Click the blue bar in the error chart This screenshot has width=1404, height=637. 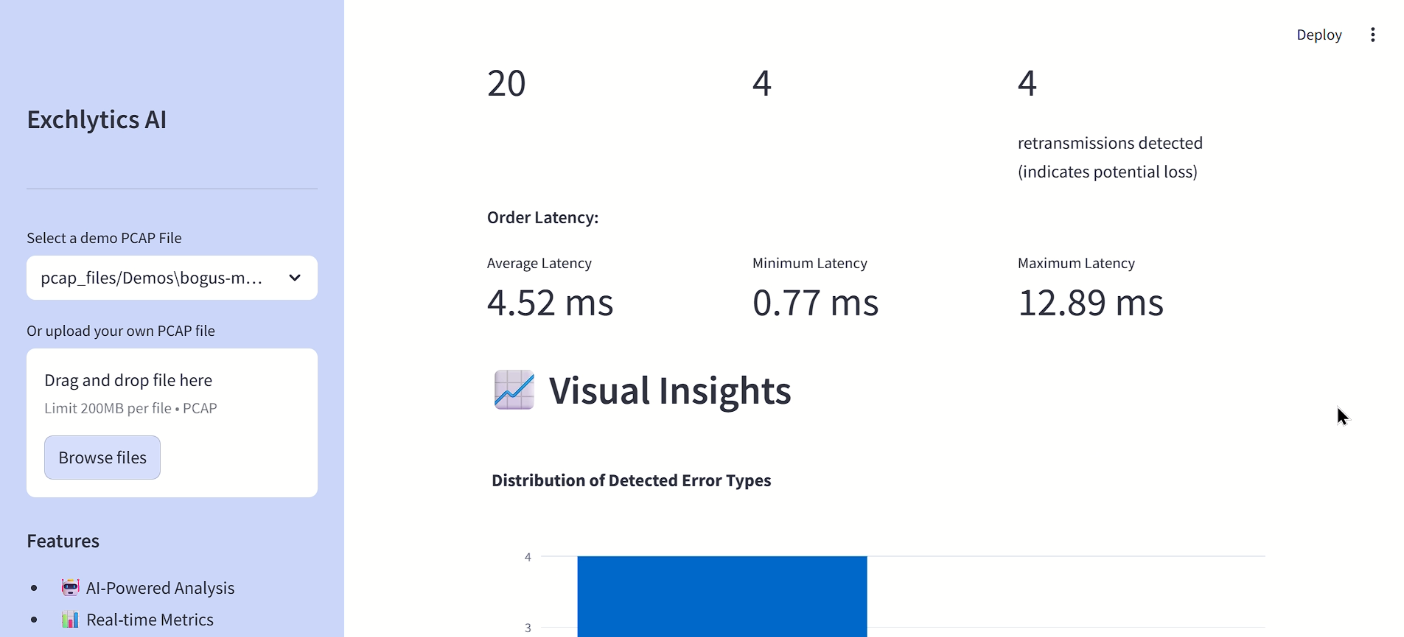[x=722, y=596]
